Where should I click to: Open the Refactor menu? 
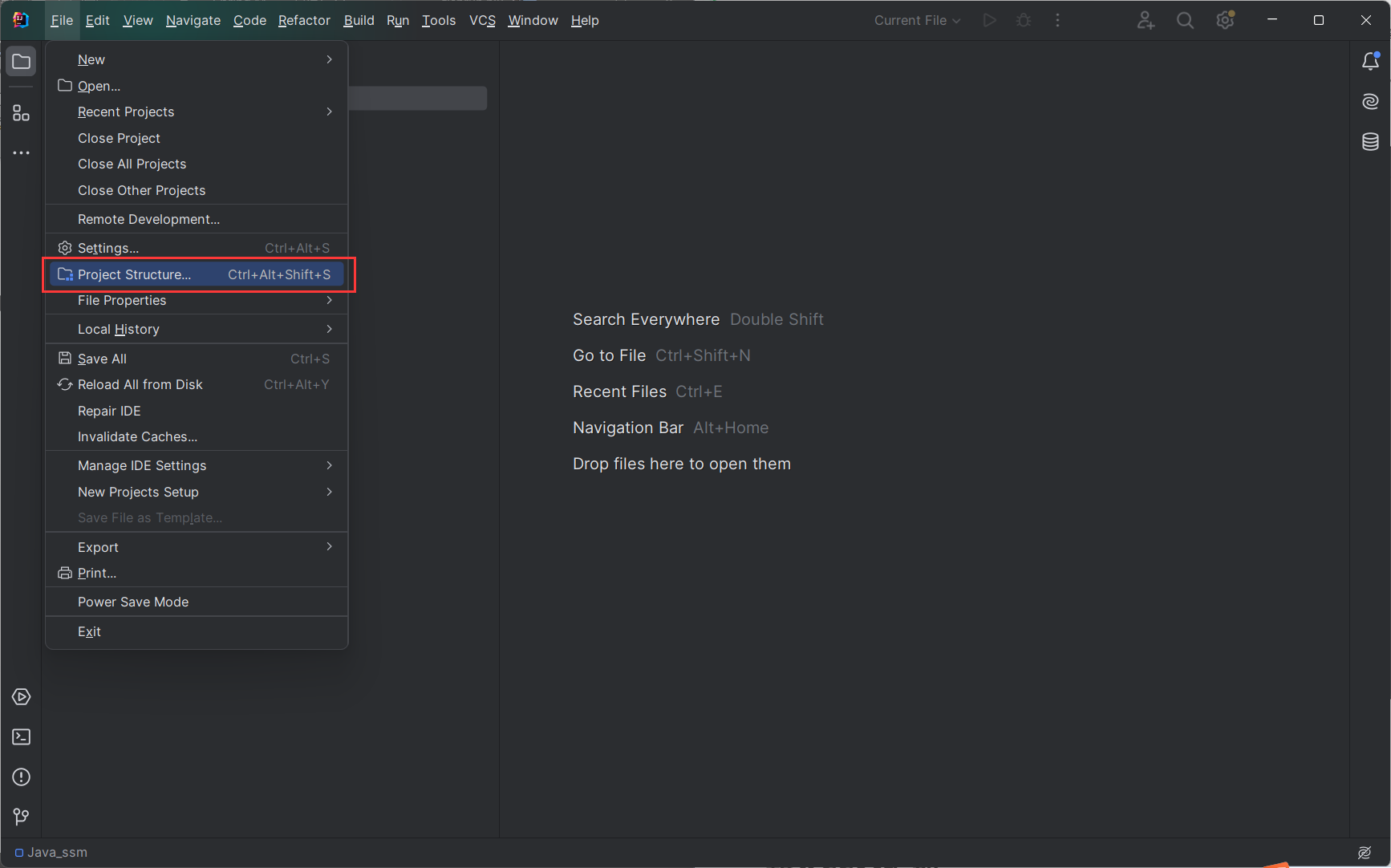[x=304, y=21]
